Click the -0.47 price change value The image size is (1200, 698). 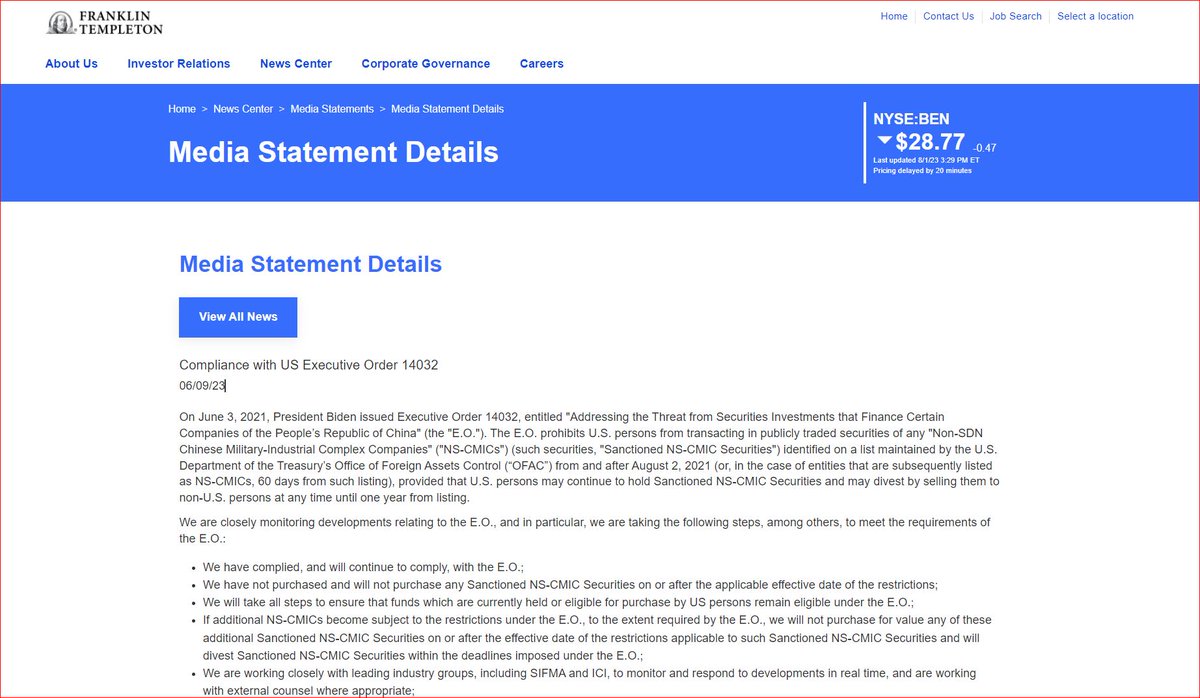984,148
